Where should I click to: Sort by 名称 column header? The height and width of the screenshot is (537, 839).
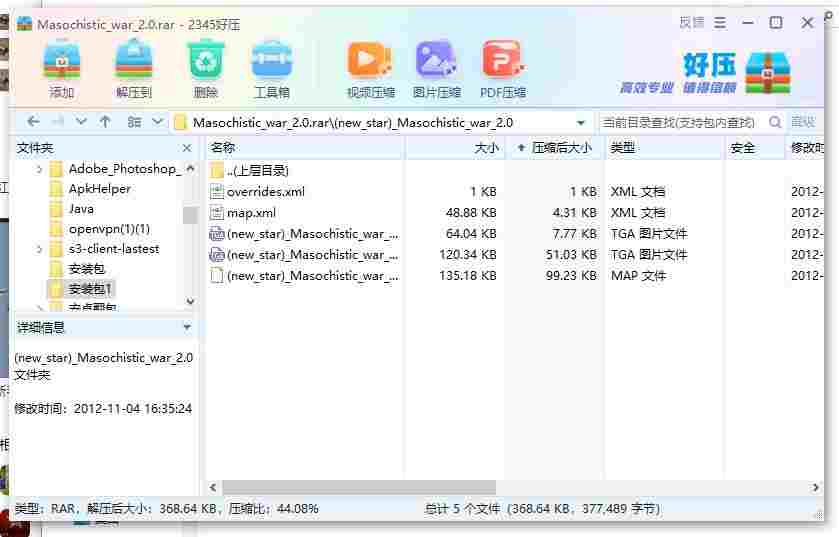pos(305,148)
